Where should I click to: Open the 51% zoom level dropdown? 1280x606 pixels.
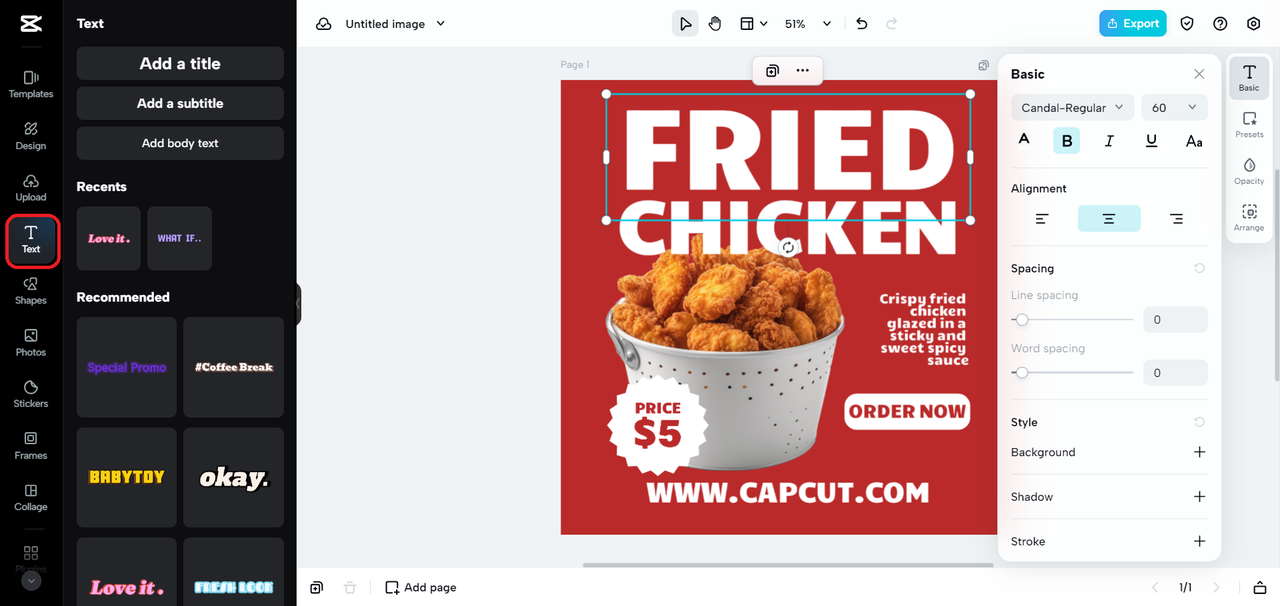(x=808, y=24)
